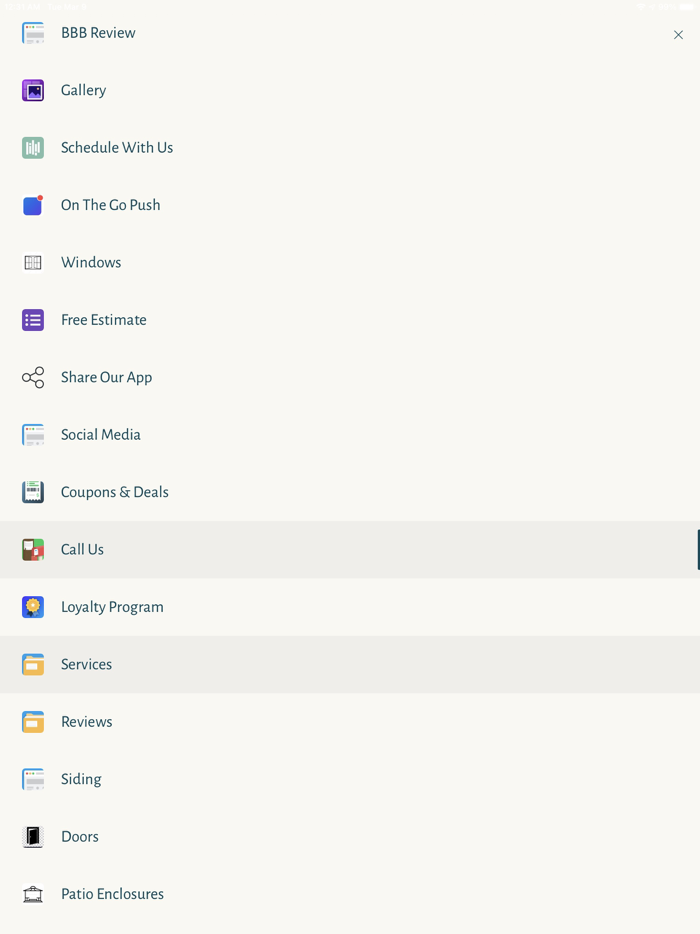700x934 pixels.
Task: Open the BBB Review menu entry
Action: pyautogui.click(x=98, y=33)
